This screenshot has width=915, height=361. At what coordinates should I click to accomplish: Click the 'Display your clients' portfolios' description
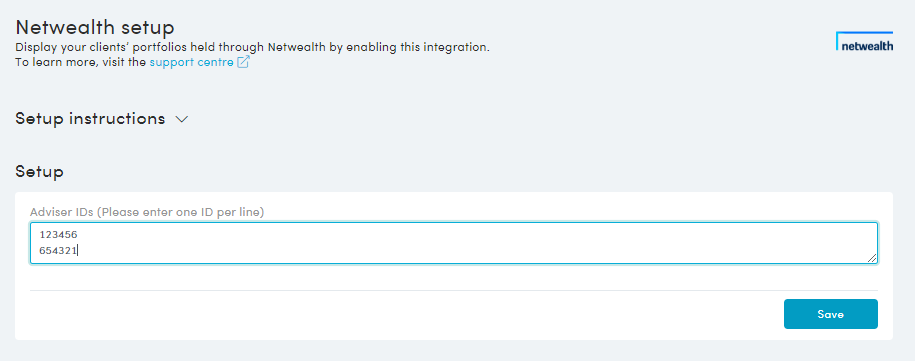[252, 47]
